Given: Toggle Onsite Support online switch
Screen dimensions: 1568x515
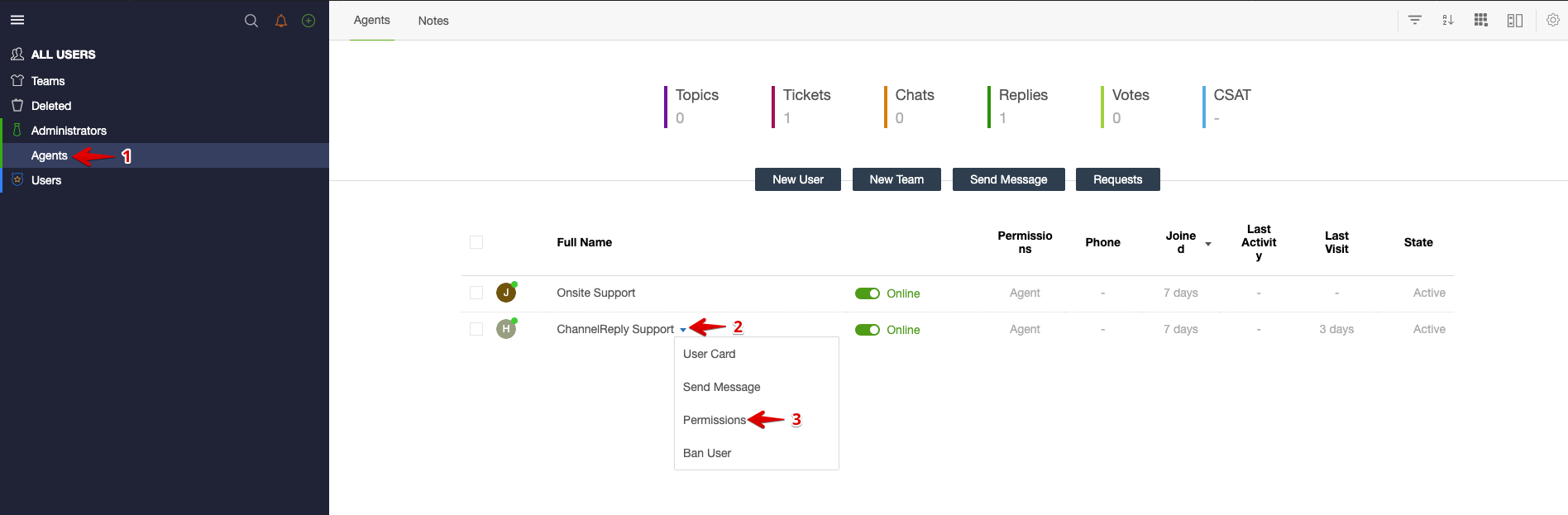Looking at the screenshot, I should [x=868, y=293].
